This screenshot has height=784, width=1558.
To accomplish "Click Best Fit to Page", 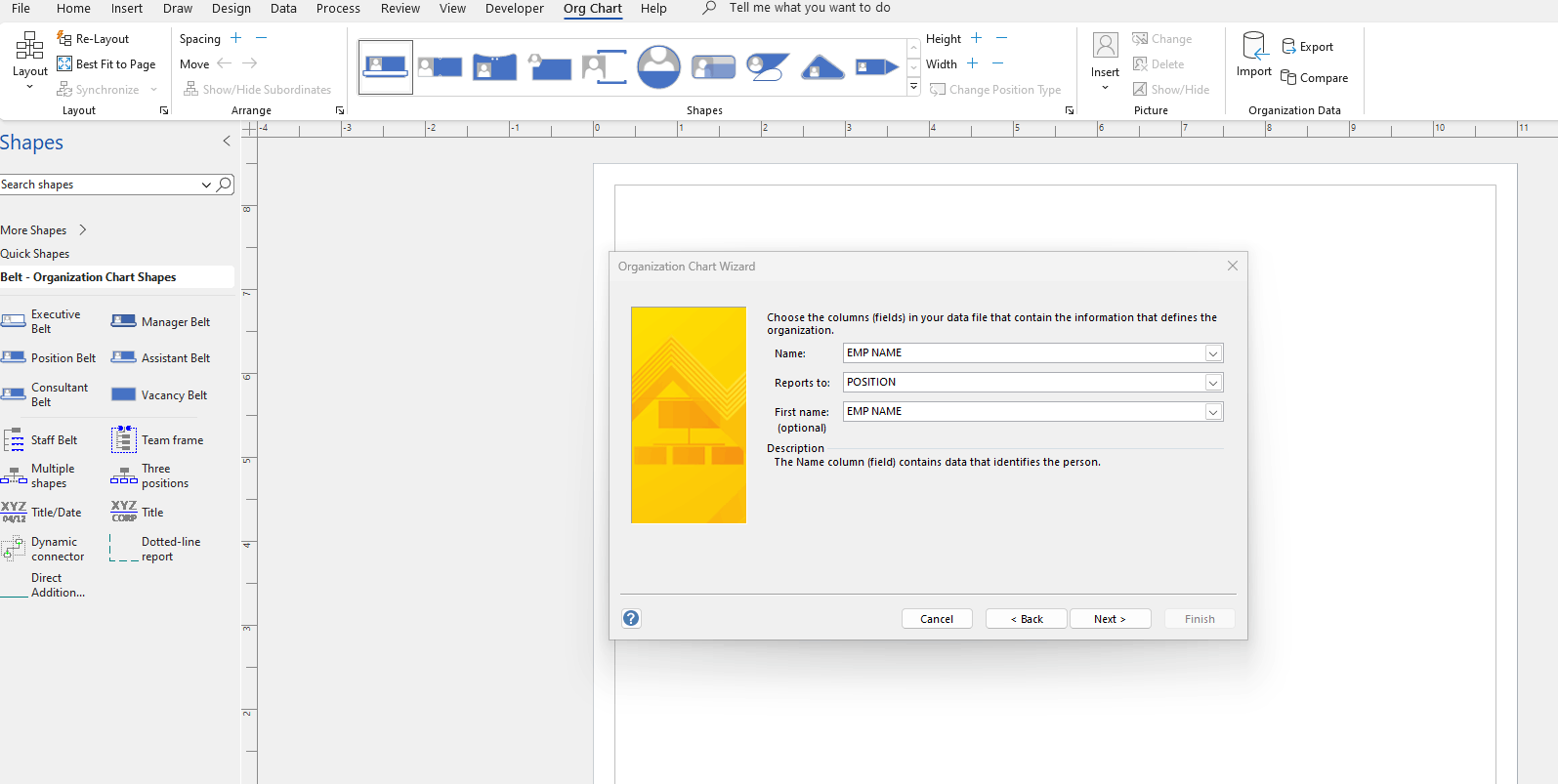I will 106,63.
